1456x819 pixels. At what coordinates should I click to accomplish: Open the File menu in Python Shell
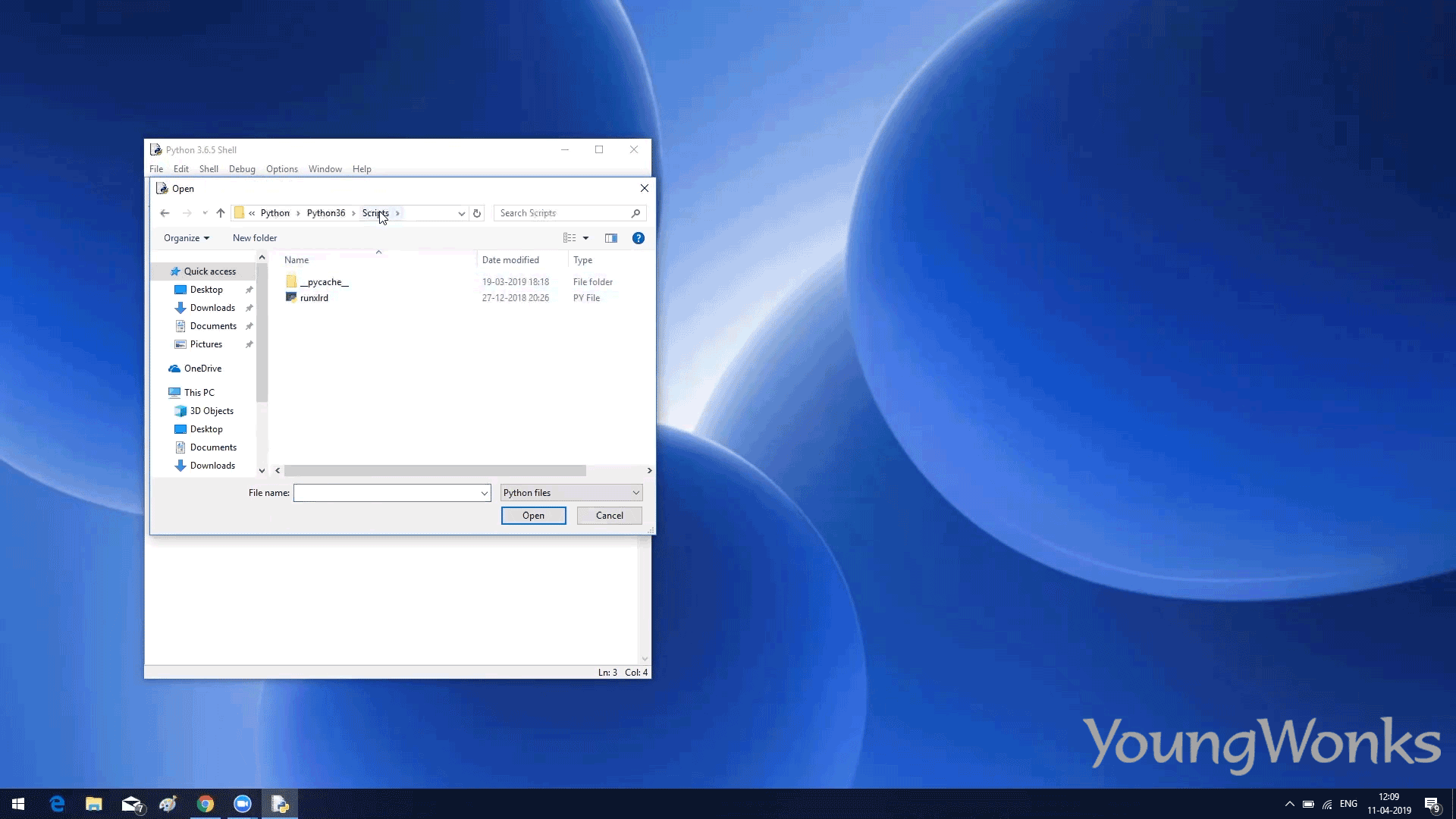tap(156, 169)
